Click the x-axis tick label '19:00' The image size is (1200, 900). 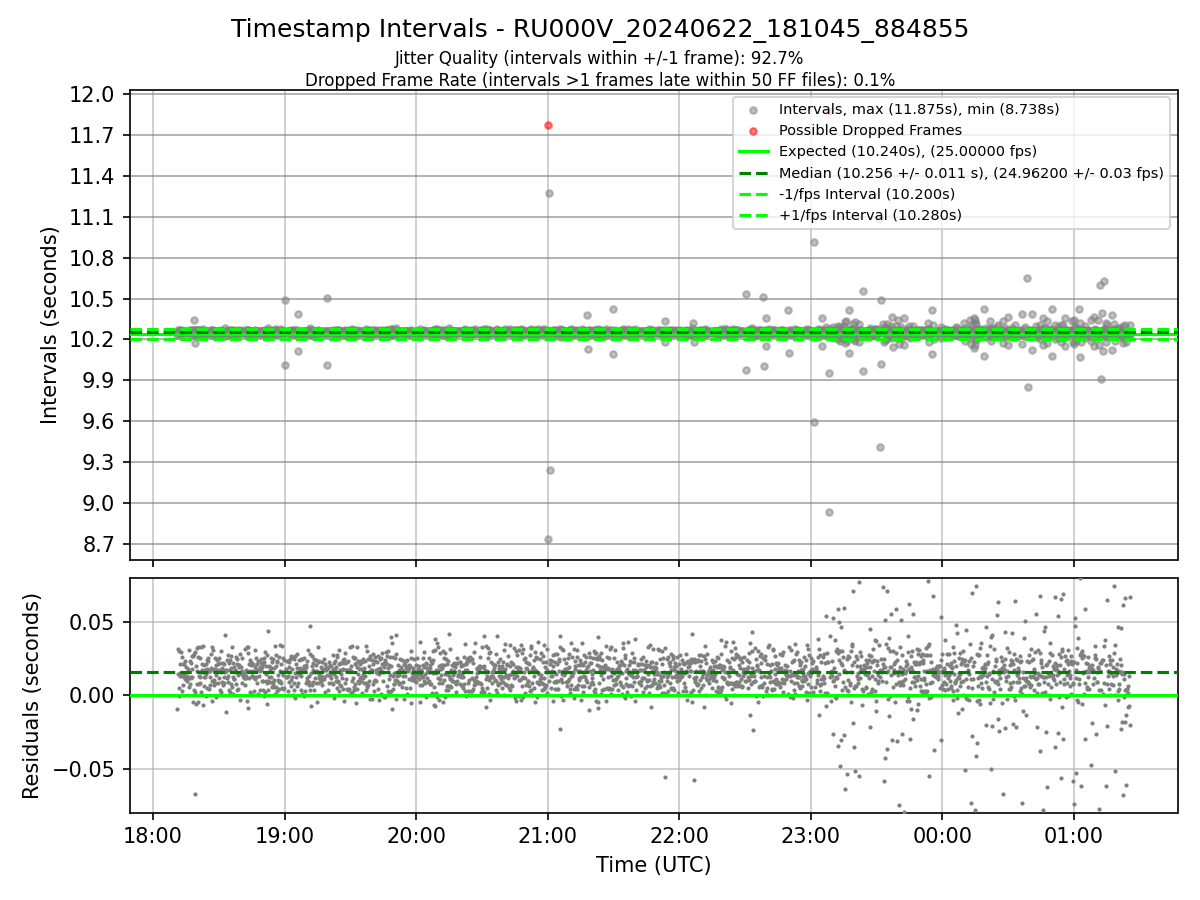point(285,834)
